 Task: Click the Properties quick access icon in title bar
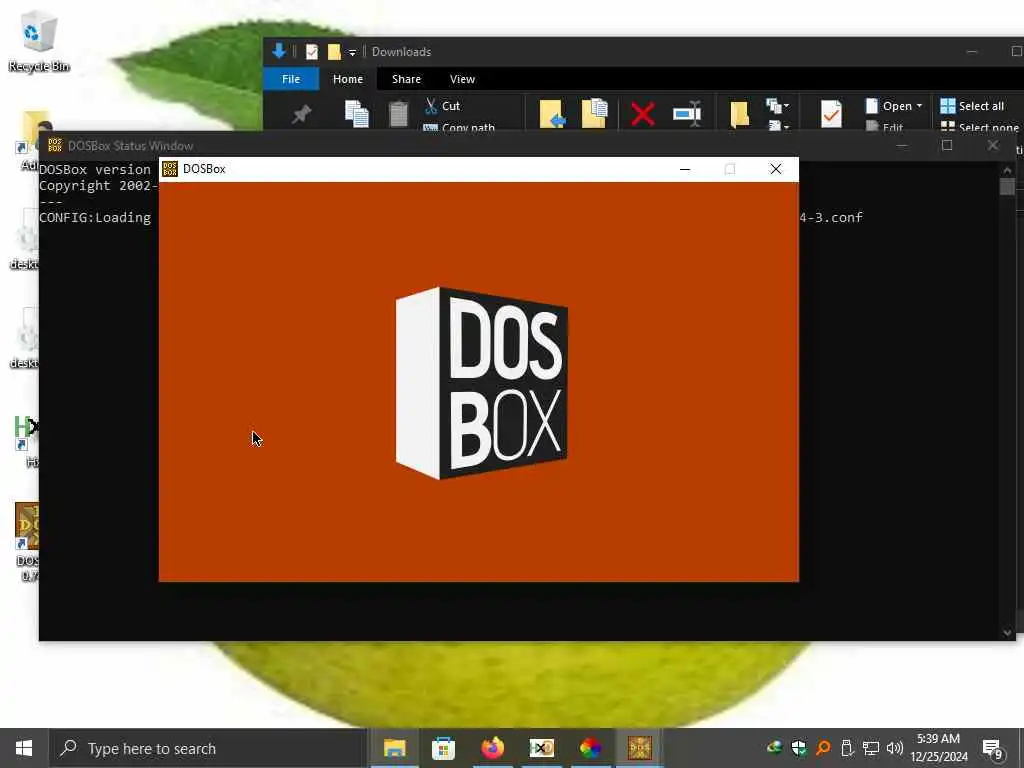click(x=312, y=52)
